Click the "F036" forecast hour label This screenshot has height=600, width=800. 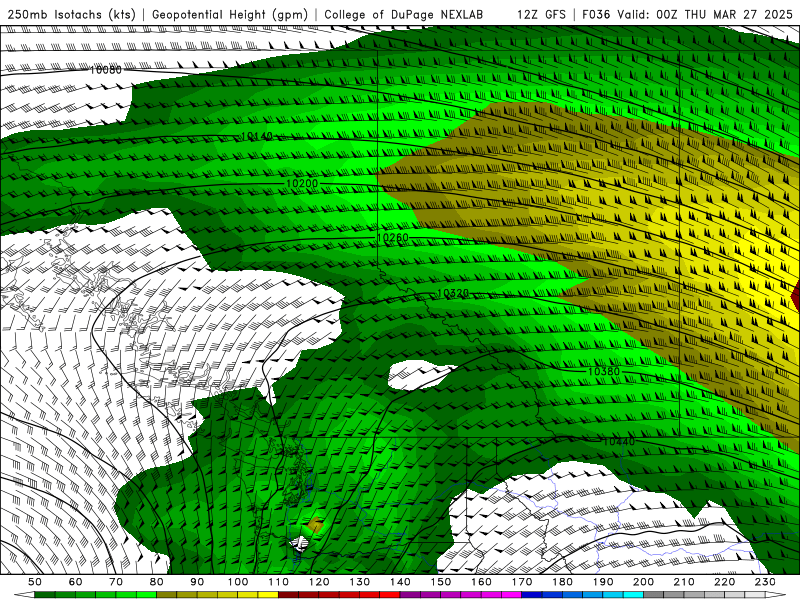(x=596, y=15)
